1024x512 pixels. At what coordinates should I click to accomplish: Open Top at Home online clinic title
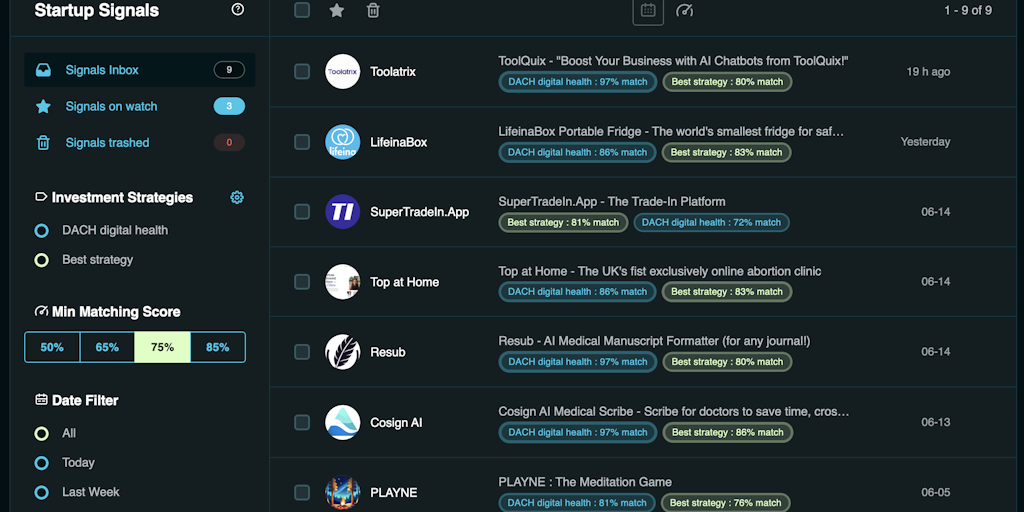point(660,271)
